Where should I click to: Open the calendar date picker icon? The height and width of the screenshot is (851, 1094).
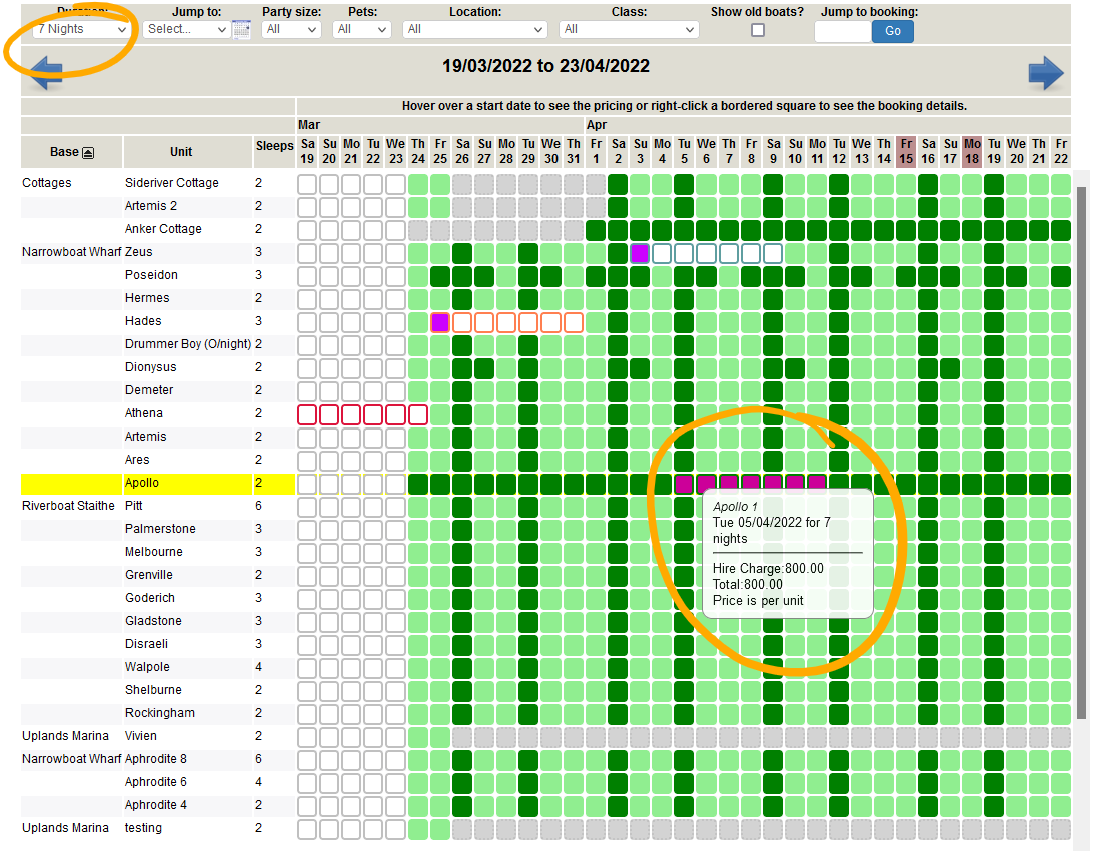click(241, 29)
